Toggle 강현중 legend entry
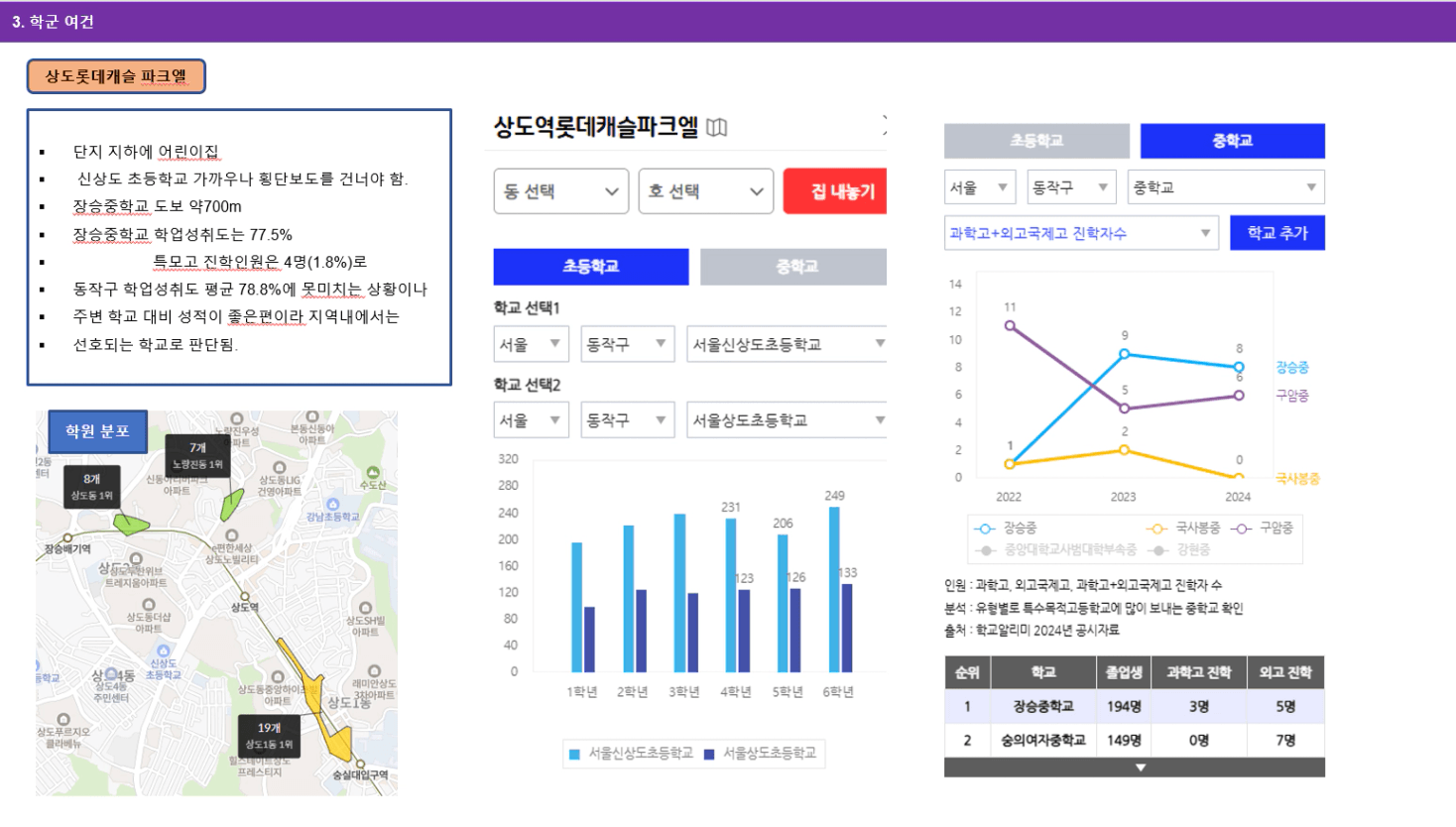Screen dimensions: 1456x827 pos(1178,549)
